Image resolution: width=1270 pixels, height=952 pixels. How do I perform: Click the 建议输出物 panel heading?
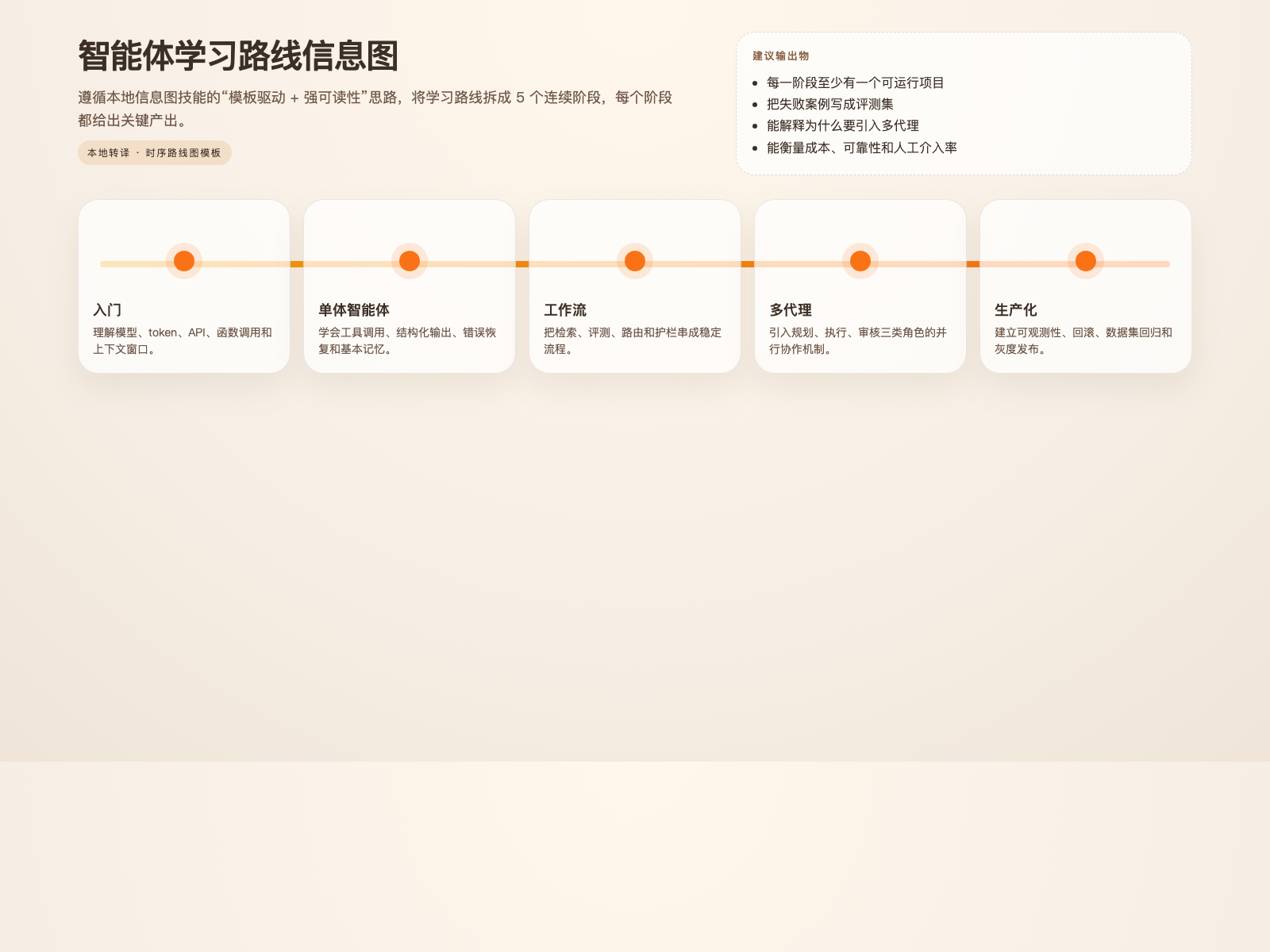781,56
